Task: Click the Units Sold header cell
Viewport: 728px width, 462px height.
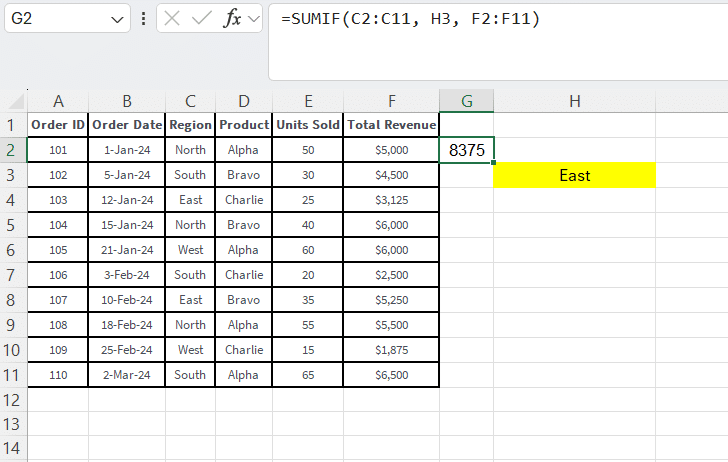Action: [308, 125]
